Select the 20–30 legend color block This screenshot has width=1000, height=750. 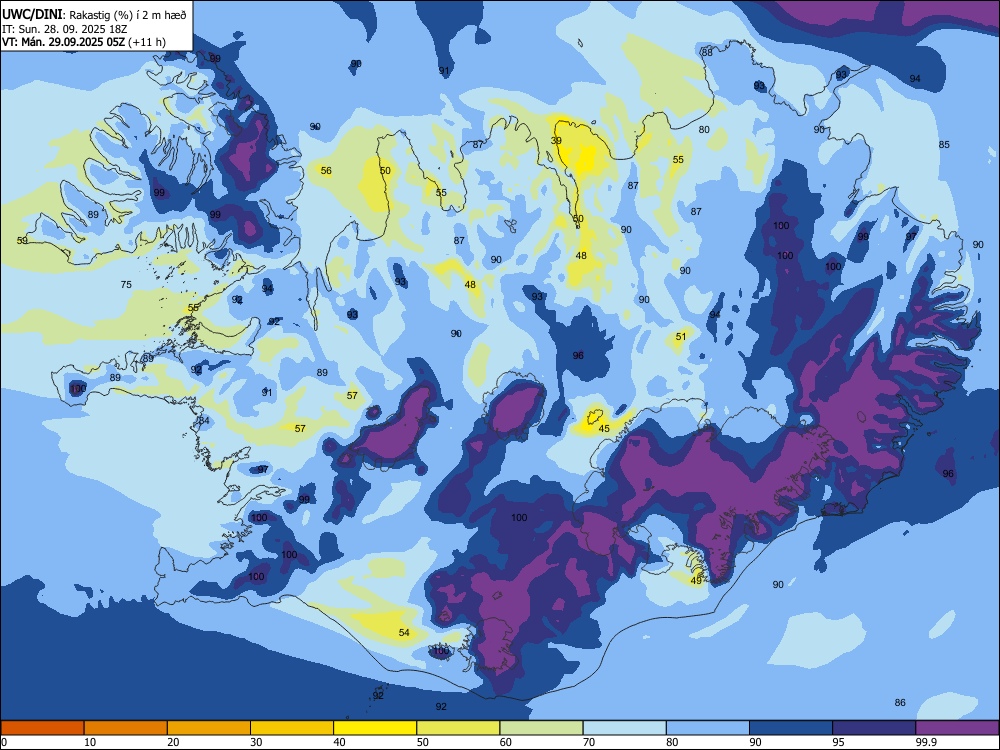click(x=209, y=728)
